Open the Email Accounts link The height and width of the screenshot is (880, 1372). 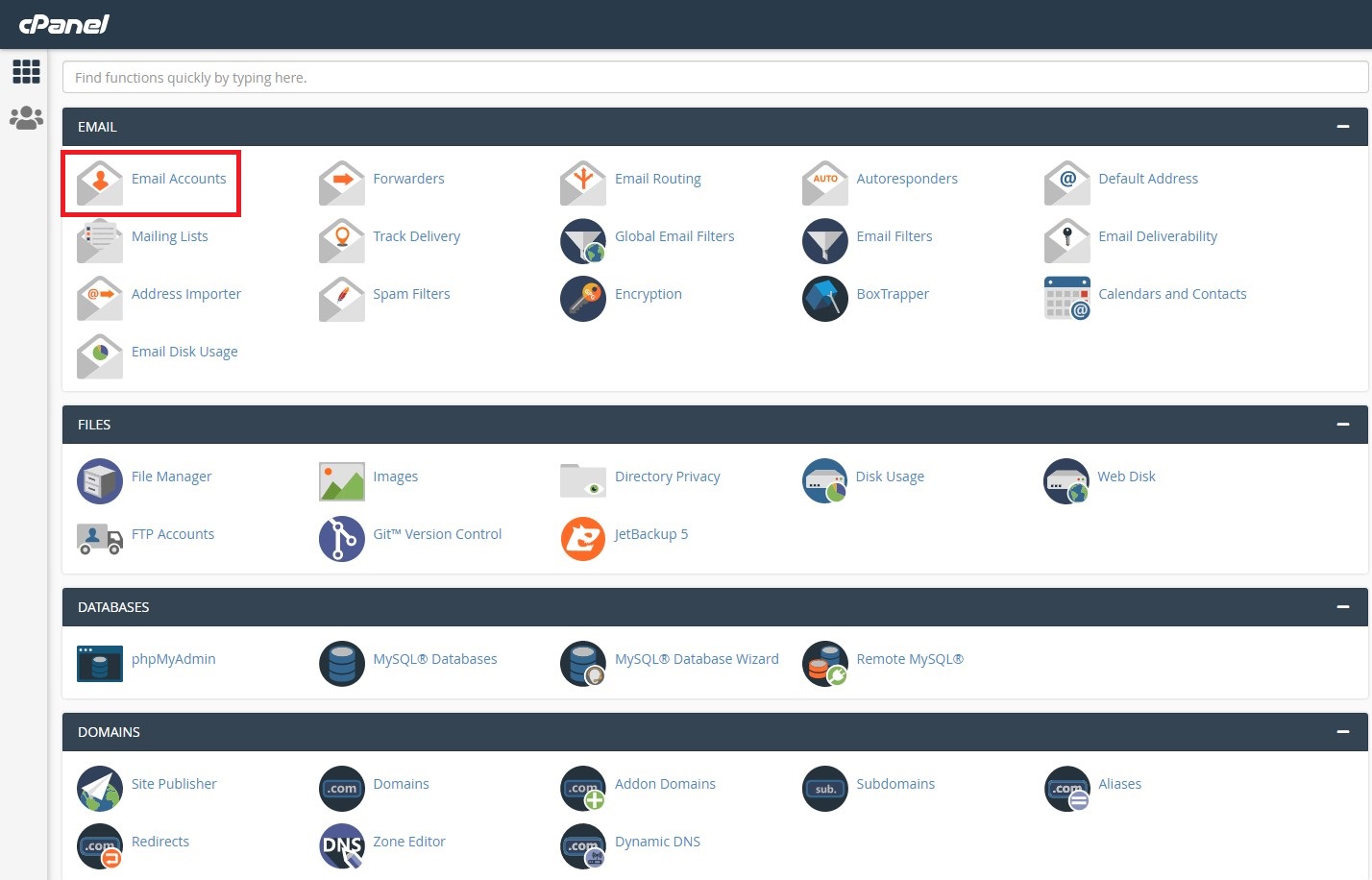(179, 179)
